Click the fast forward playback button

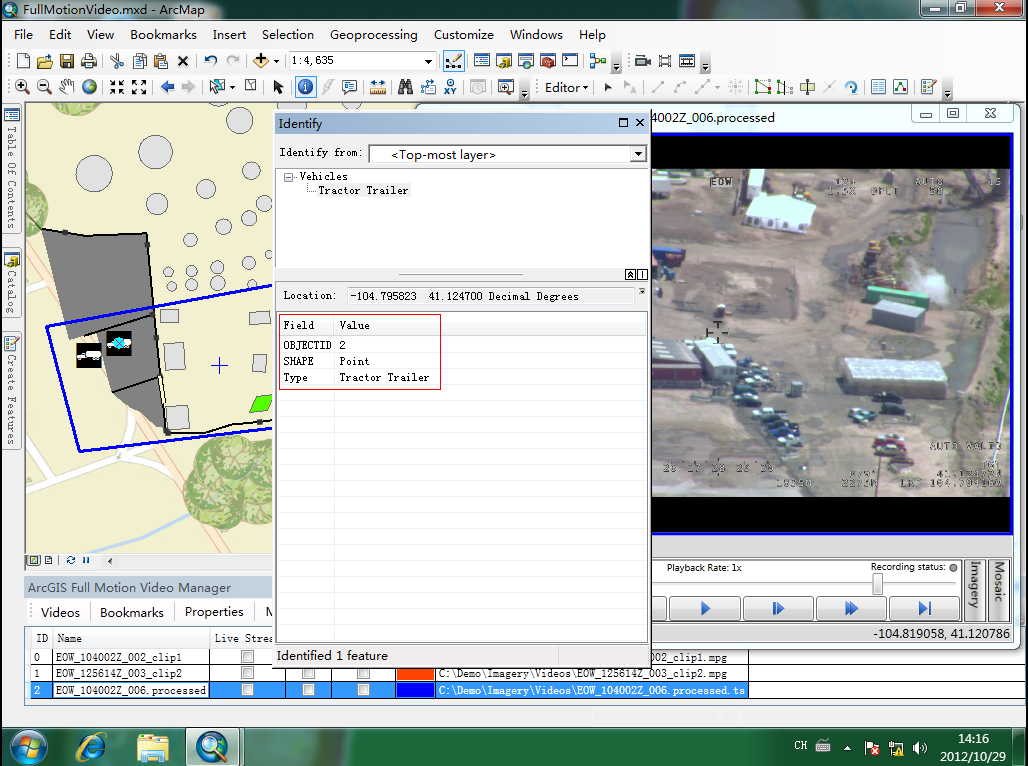tap(851, 609)
